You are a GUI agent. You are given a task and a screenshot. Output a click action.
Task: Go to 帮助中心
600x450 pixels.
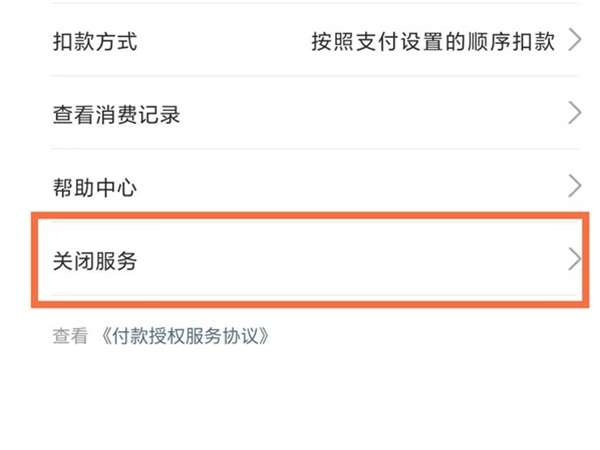(300, 187)
